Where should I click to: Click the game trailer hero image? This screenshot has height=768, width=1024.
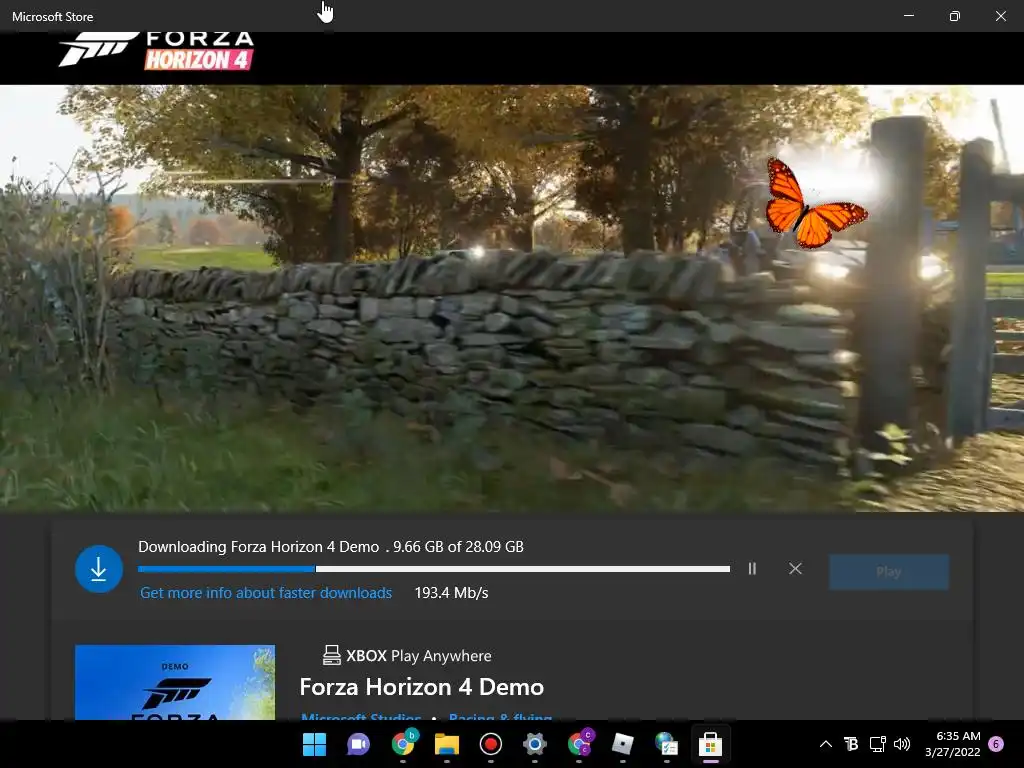click(512, 298)
